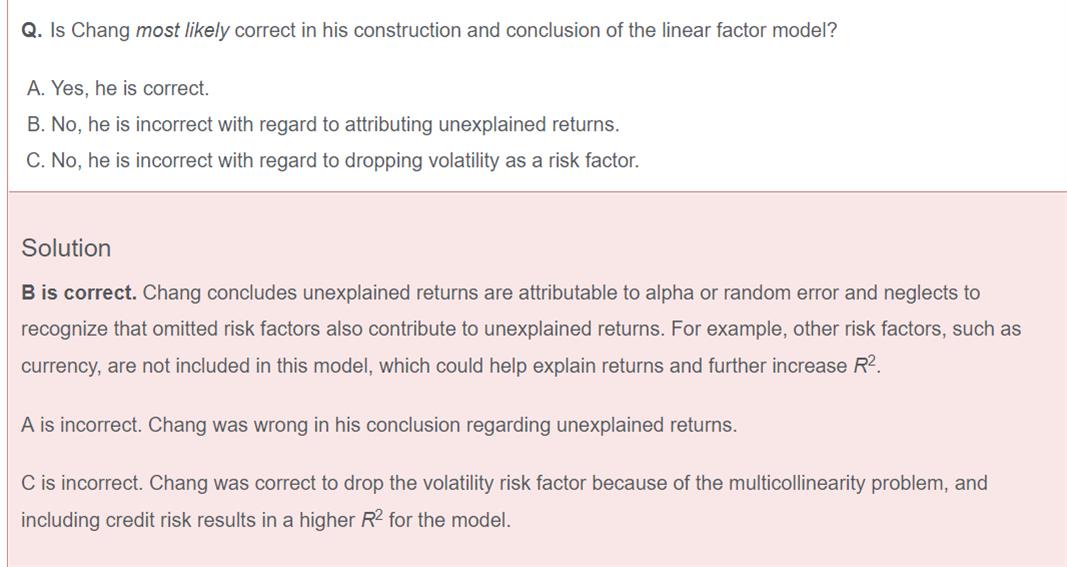Image resolution: width=1067 pixels, height=567 pixels.
Task: Click R² at the end of the first paragraph
Action: pyautogui.click(x=866, y=365)
